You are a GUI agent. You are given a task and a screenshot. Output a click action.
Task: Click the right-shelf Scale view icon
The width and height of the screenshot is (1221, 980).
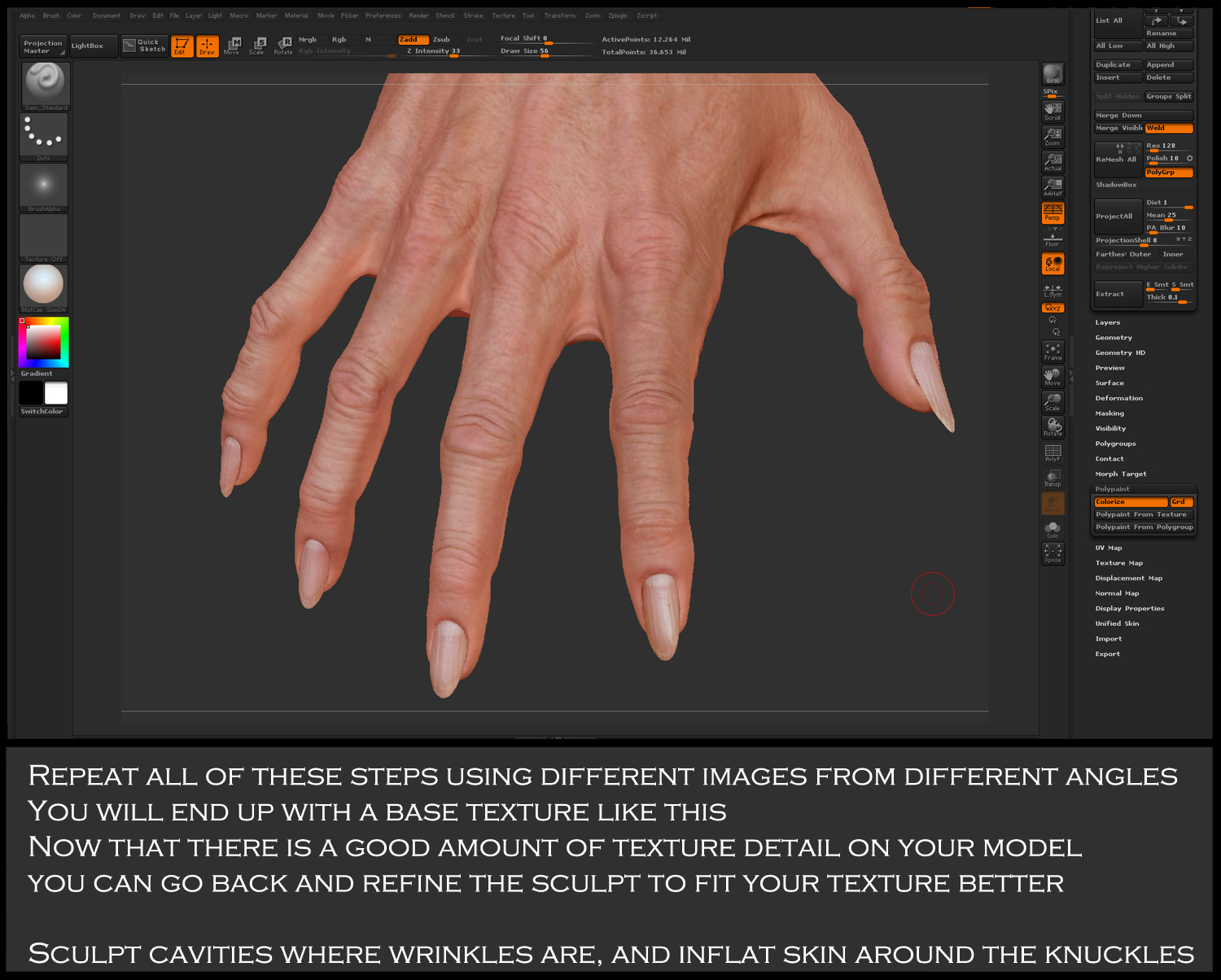tap(1053, 402)
